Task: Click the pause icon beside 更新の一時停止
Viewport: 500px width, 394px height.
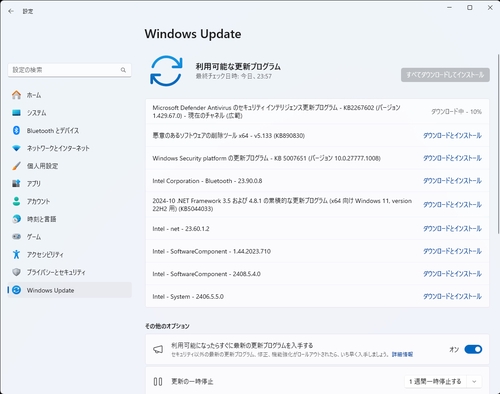Action: point(158,381)
